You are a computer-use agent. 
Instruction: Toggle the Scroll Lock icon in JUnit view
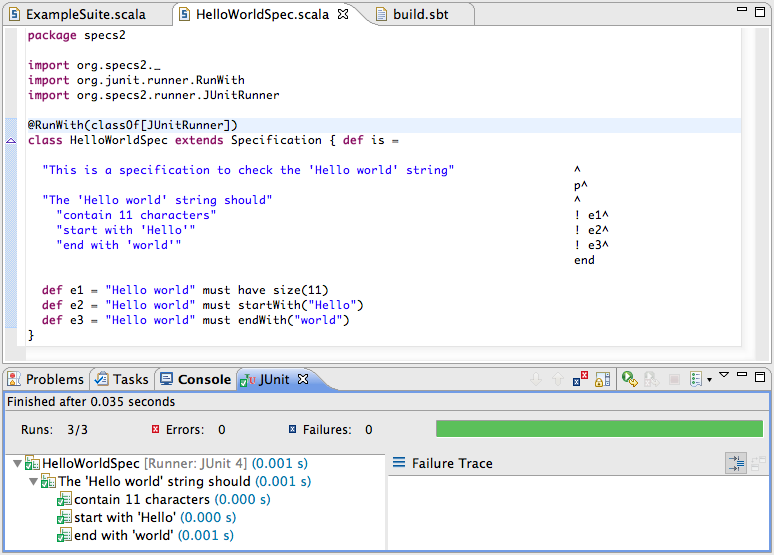[x=602, y=380]
